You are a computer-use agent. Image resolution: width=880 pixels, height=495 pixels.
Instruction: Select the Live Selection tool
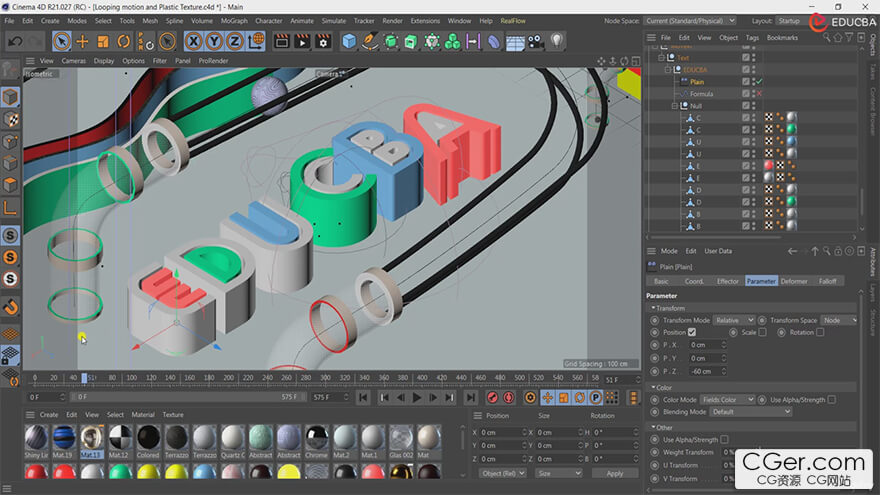(x=62, y=42)
